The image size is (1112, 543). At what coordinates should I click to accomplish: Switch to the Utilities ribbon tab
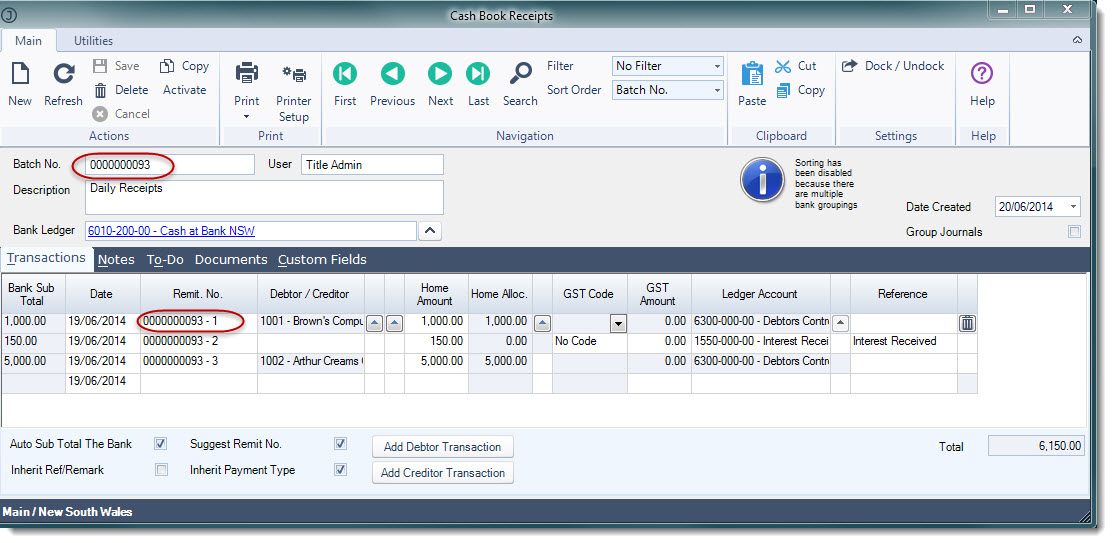(94, 40)
